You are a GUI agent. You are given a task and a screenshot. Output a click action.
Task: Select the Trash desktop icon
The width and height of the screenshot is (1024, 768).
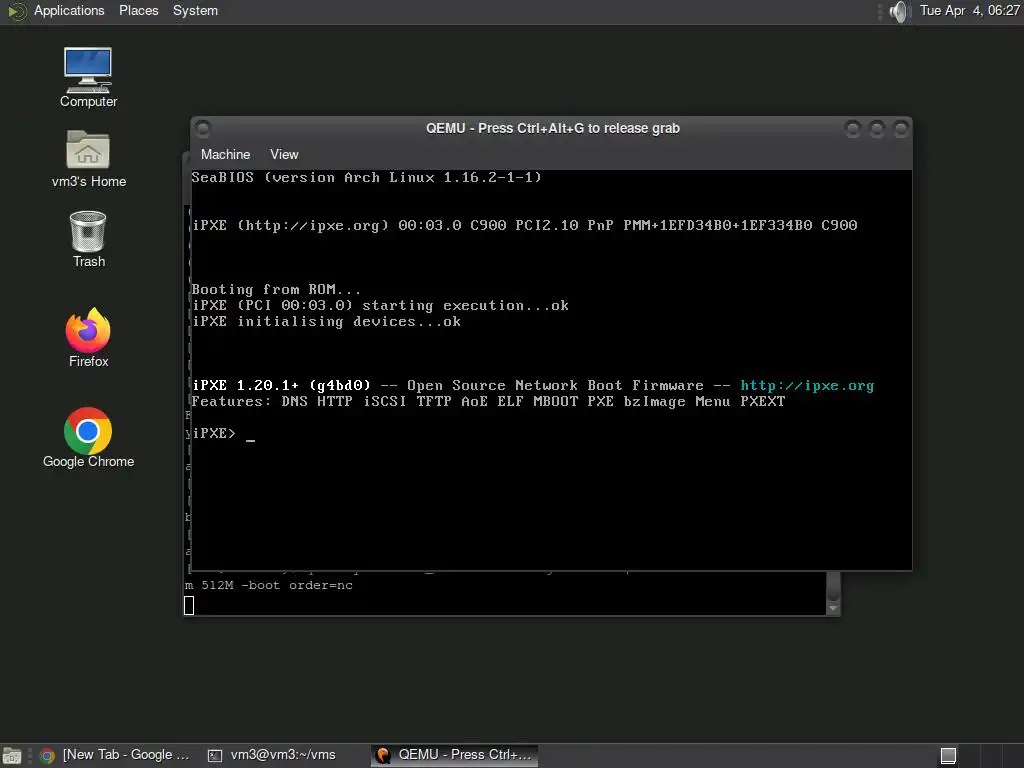(88, 239)
